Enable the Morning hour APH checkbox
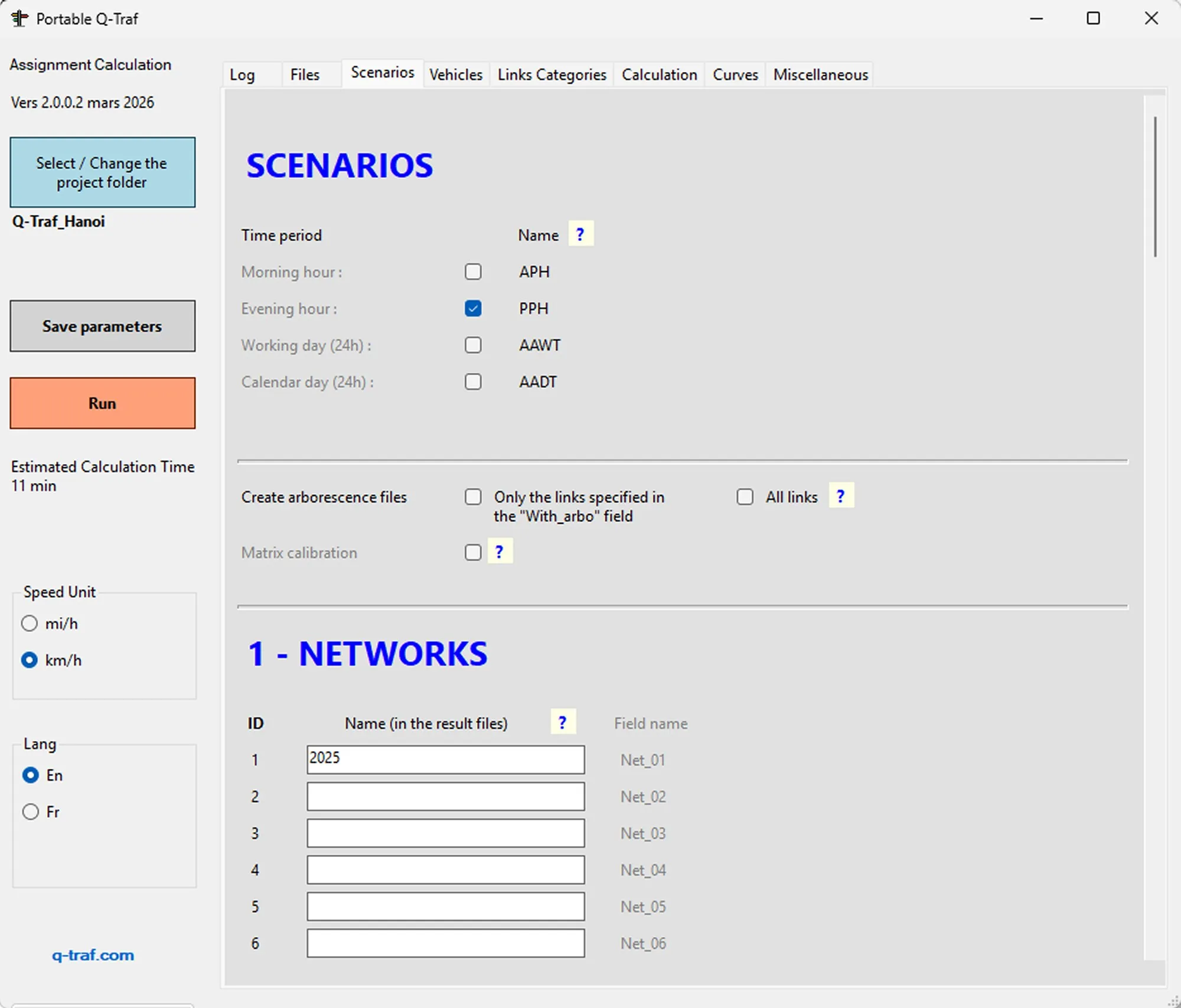This screenshot has height=1008, width=1181. click(x=473, y=272)
